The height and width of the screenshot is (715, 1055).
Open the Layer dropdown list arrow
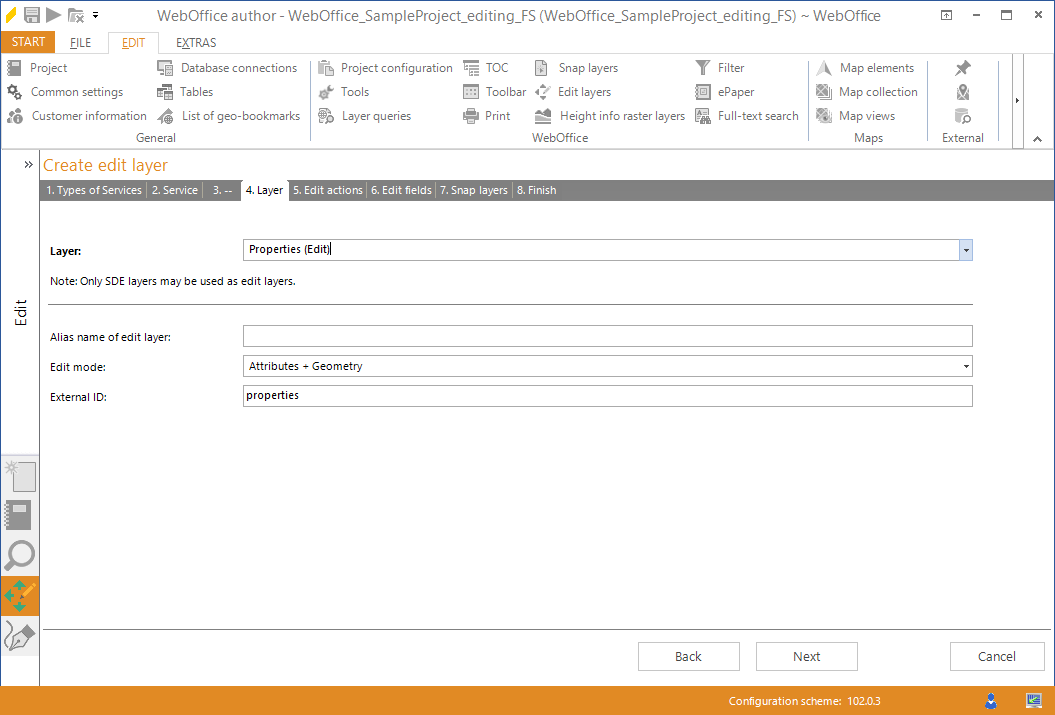(x=965, y=250)
